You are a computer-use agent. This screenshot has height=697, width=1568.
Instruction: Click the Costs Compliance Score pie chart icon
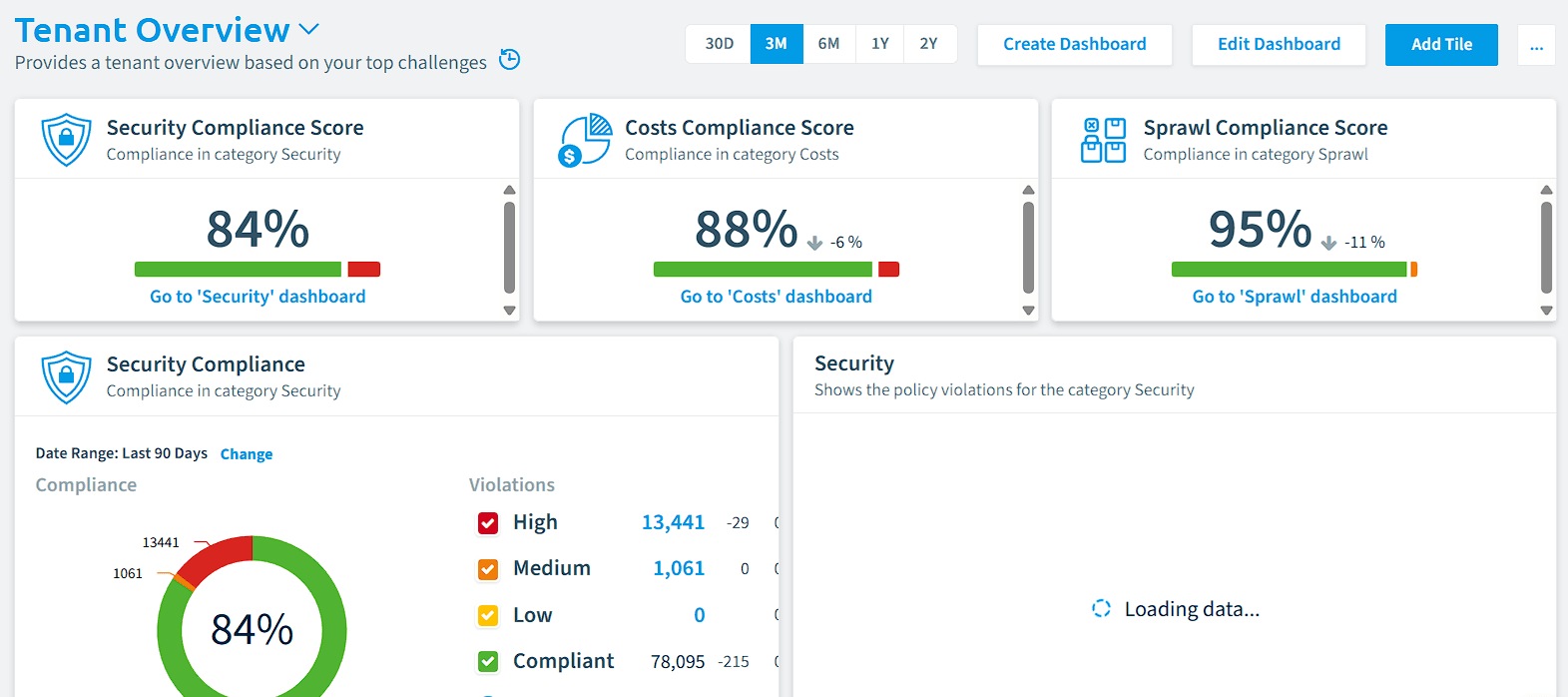pos(585,140)
